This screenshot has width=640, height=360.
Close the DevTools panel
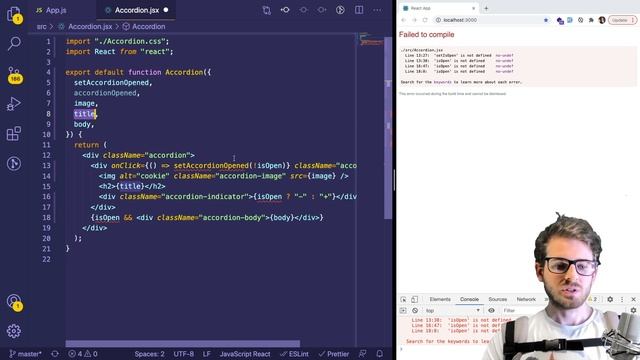633,299
